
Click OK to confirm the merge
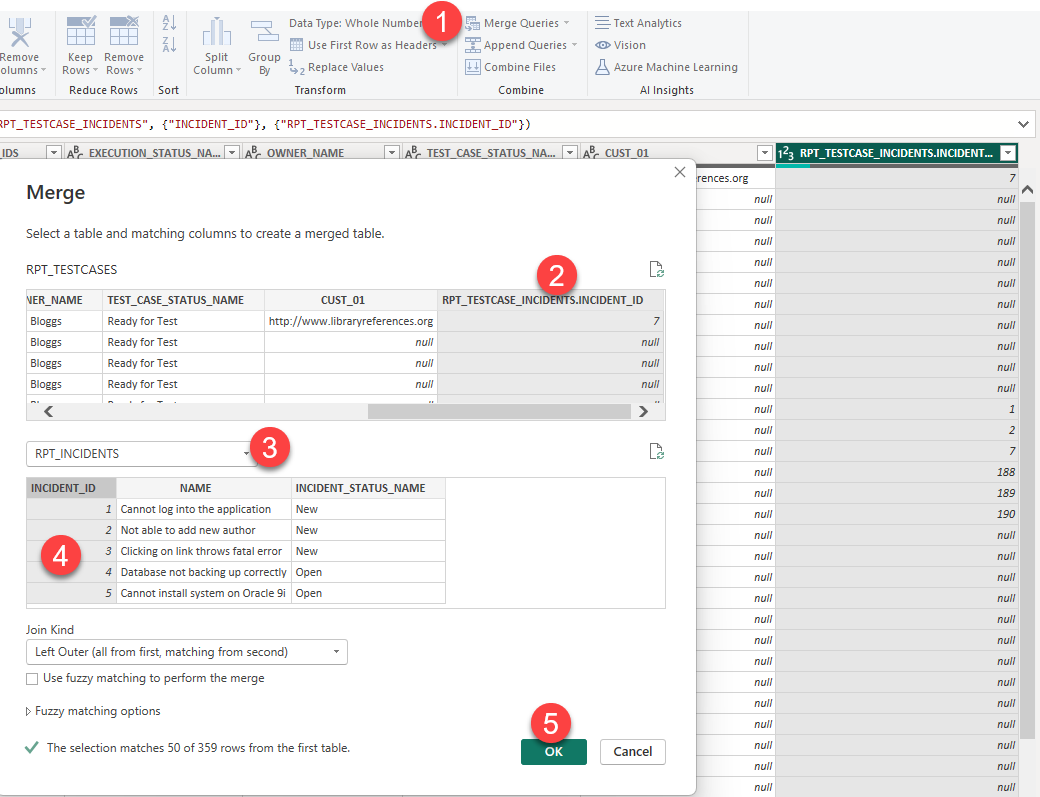coord(554,751)
